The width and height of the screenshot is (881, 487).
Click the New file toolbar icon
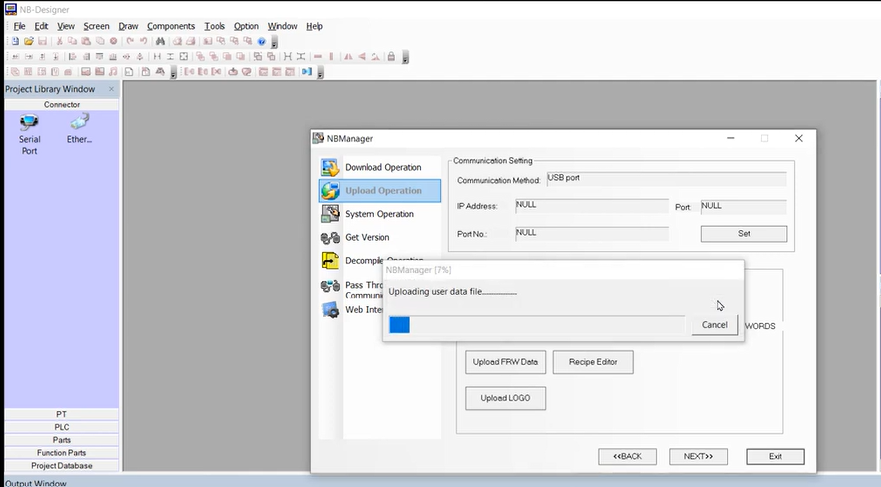coord(15,42)
